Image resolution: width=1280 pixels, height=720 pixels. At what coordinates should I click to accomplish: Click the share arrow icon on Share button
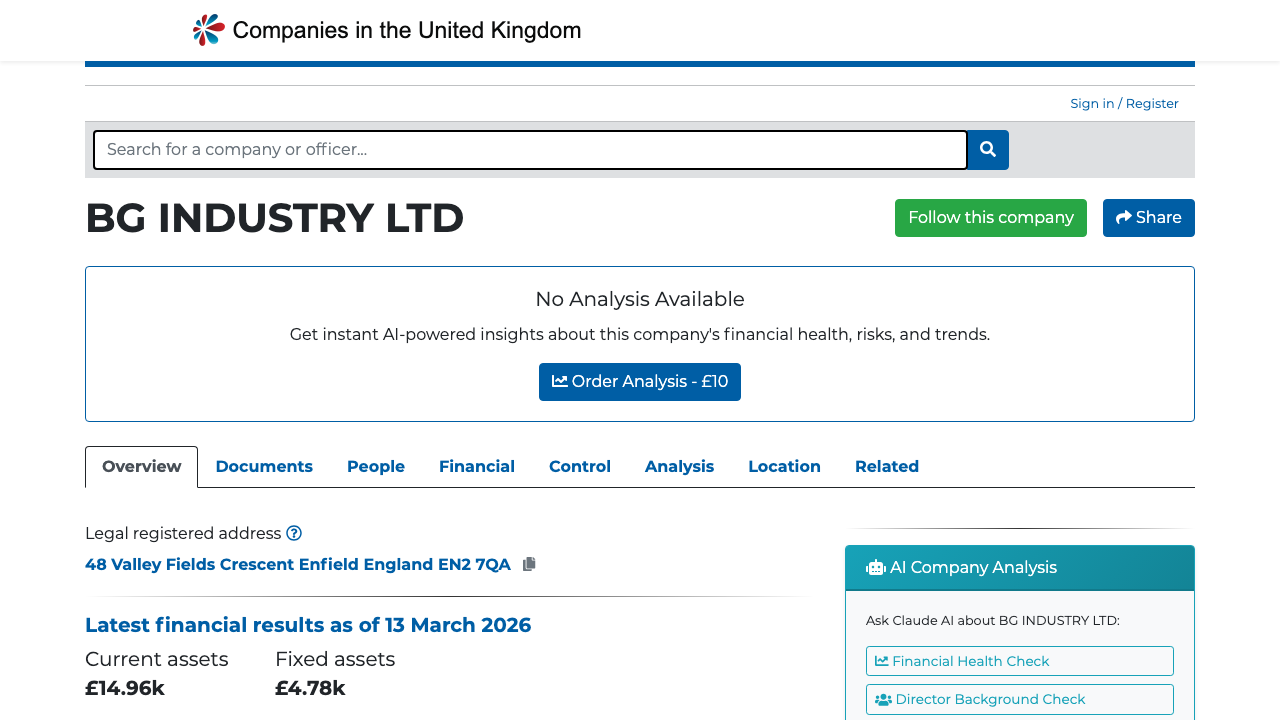pos(1123,217)
